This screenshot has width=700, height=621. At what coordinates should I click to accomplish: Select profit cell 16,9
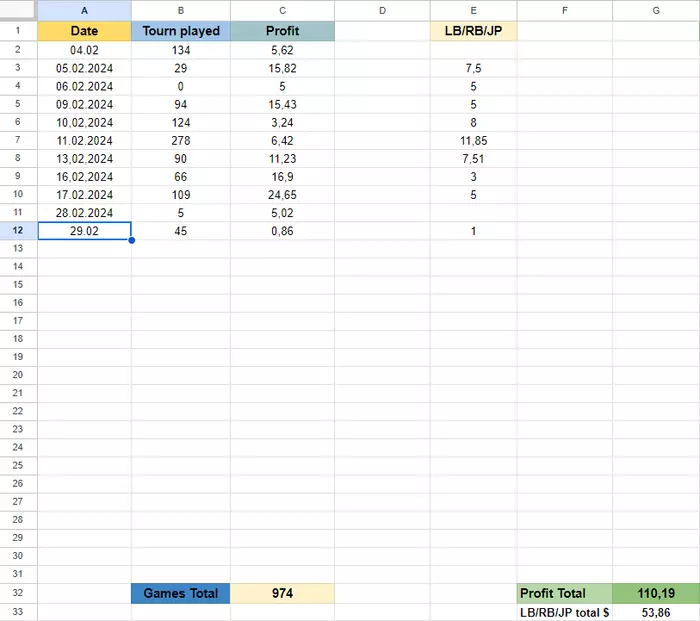point(282,177)
